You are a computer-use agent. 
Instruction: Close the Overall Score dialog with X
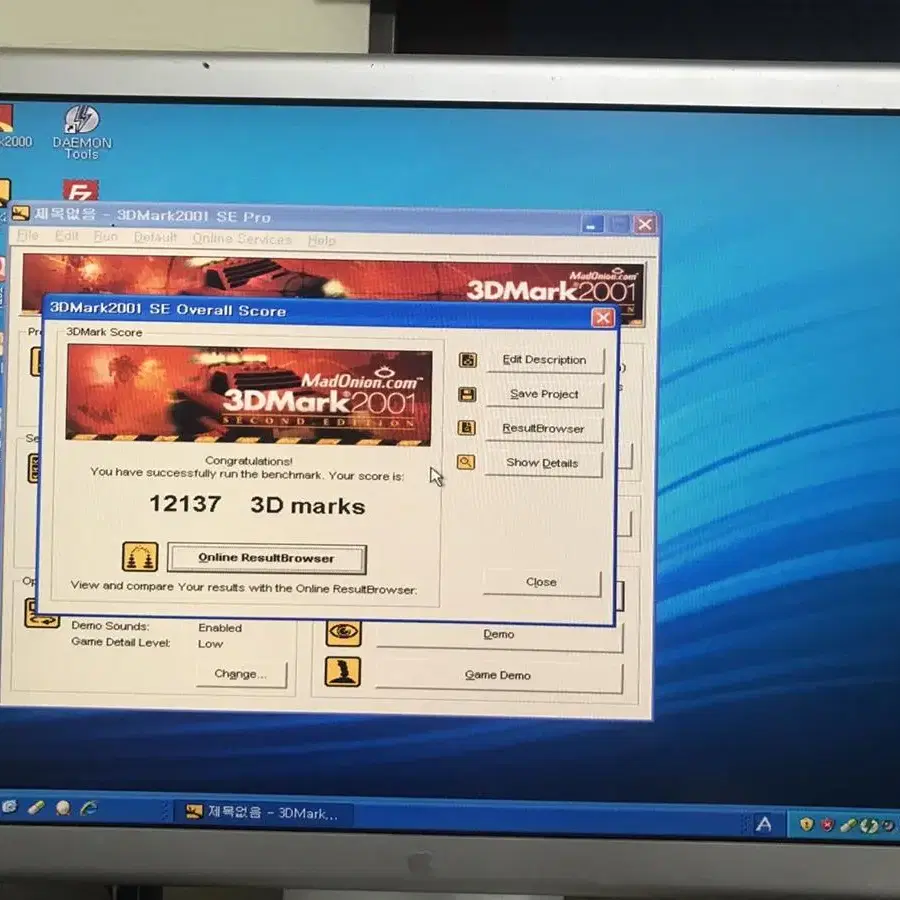pos(603,317)
